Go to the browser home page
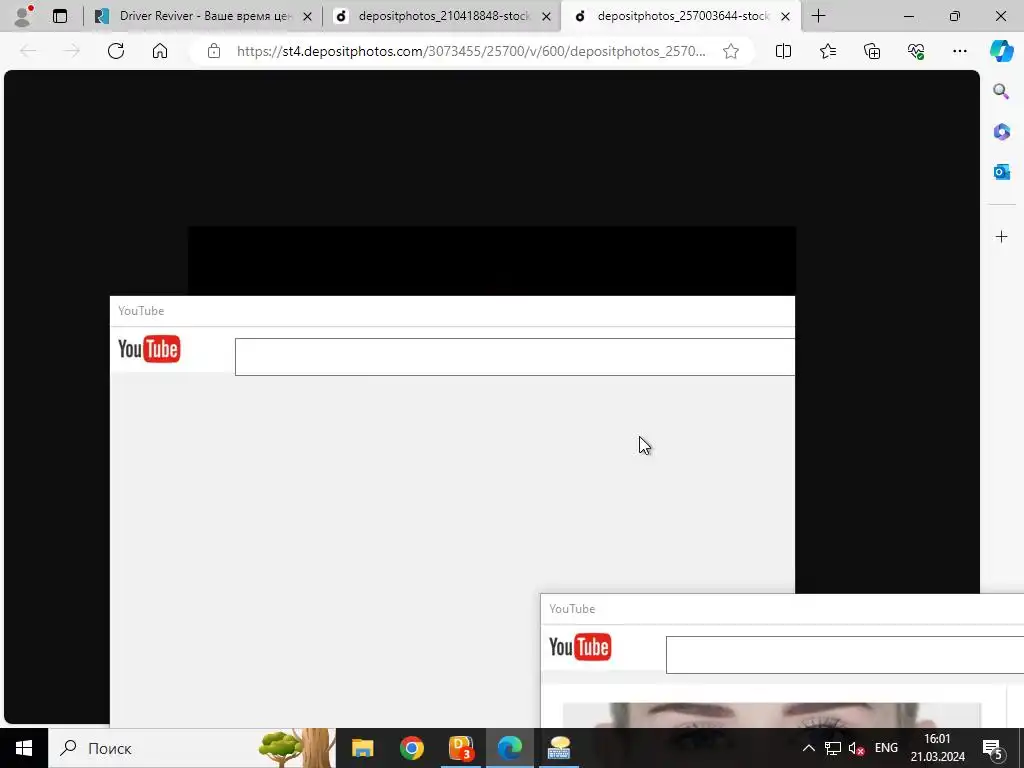The image size is (1024, 768). click(160, 51)
